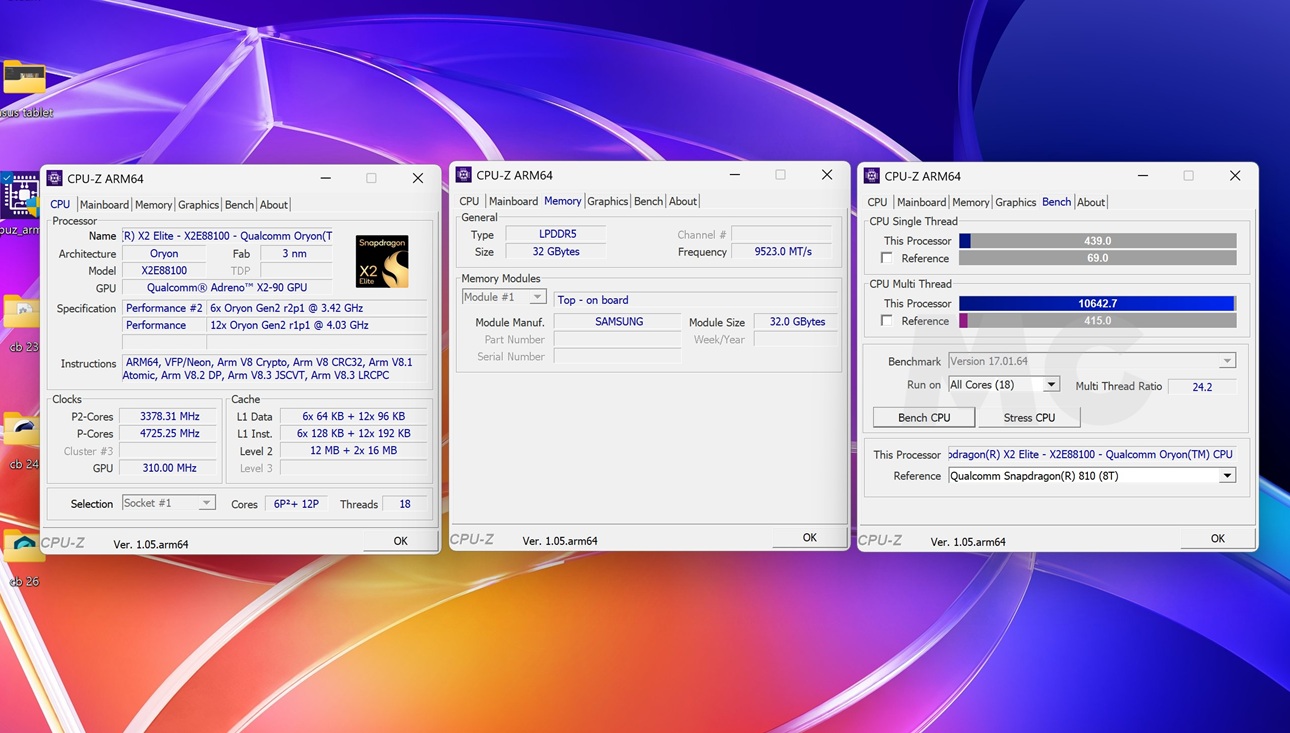This screenshot has height=733, width=1290.
Task: Click the CPU-Z icon in the left window title bar
Action: [55, 178]
